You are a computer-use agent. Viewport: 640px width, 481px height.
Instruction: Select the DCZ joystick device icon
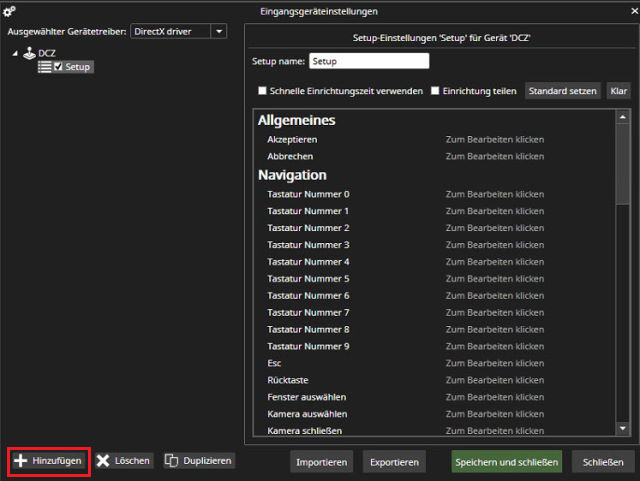tap(29, 53)
